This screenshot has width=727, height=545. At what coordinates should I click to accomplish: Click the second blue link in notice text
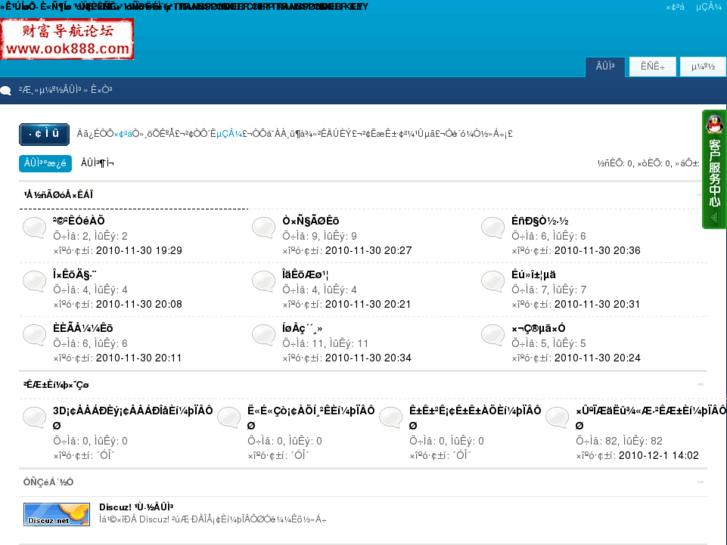(229, 134)
